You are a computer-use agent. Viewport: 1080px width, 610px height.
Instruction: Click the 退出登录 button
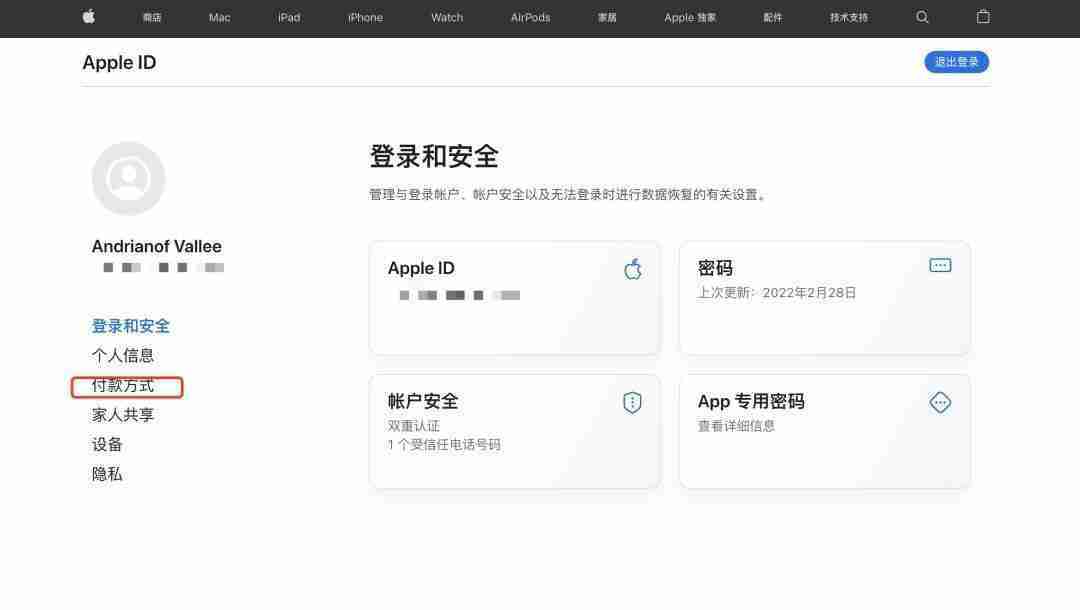click(955, 61)
